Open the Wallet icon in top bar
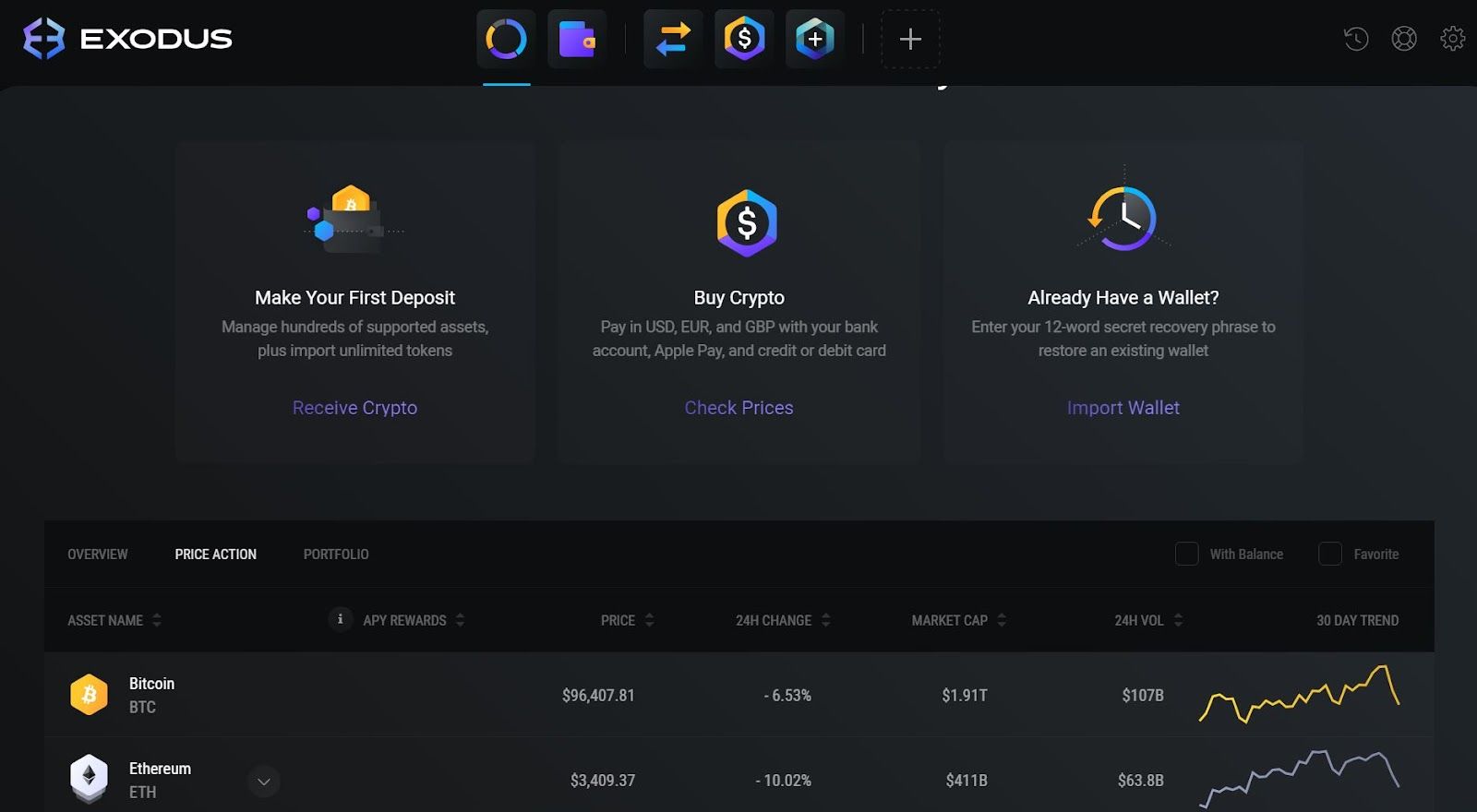This screenshot has width=1477, height=812. coord(577,39)
